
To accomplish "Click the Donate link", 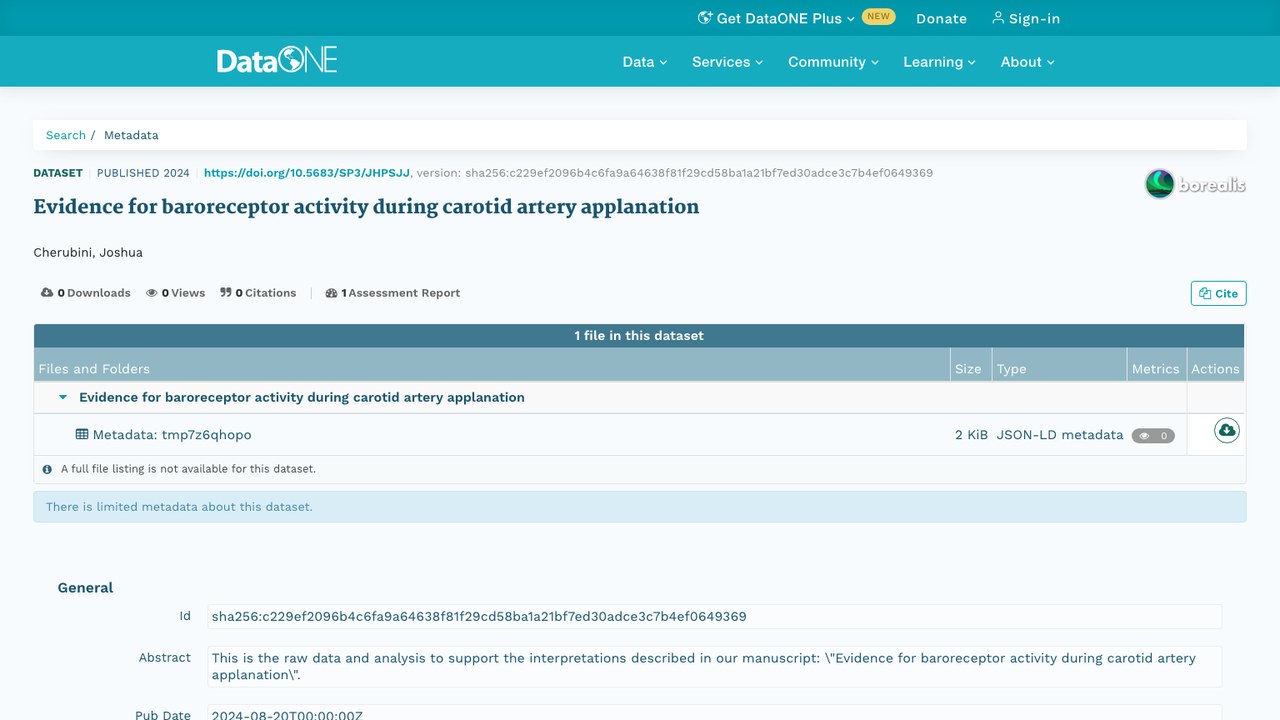I will (941, 18).
